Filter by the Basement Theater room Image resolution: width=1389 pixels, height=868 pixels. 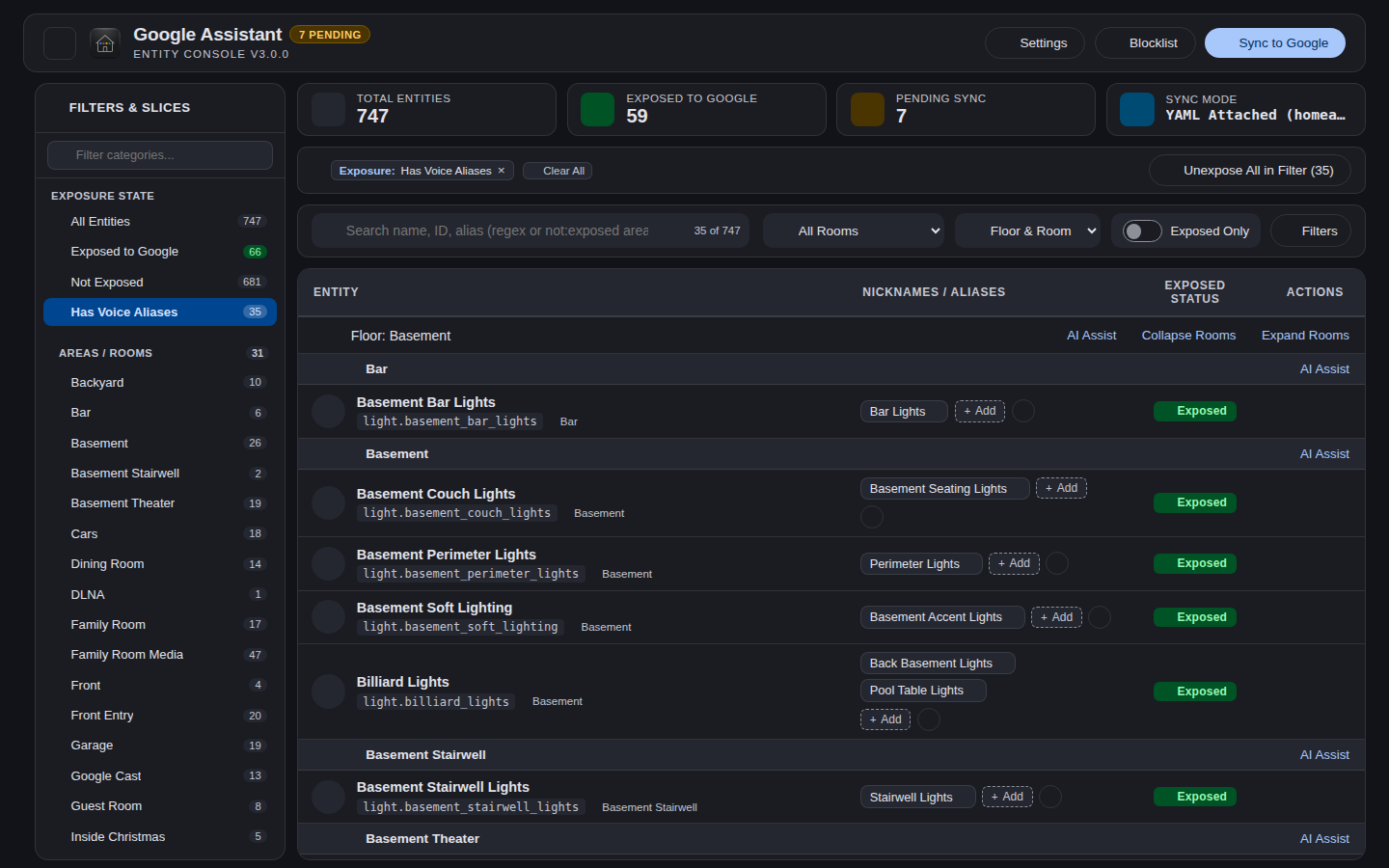point(160,503)
